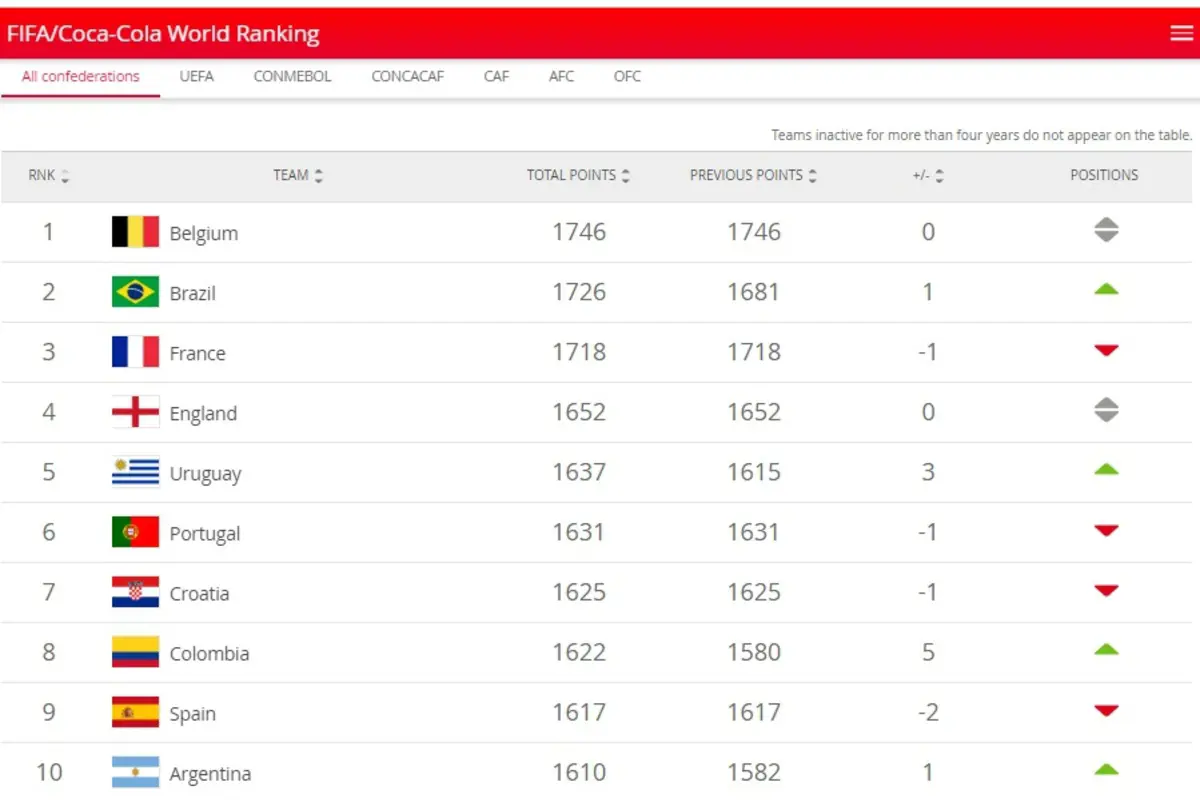Click the Brazil flag icon

pos(135,292)
